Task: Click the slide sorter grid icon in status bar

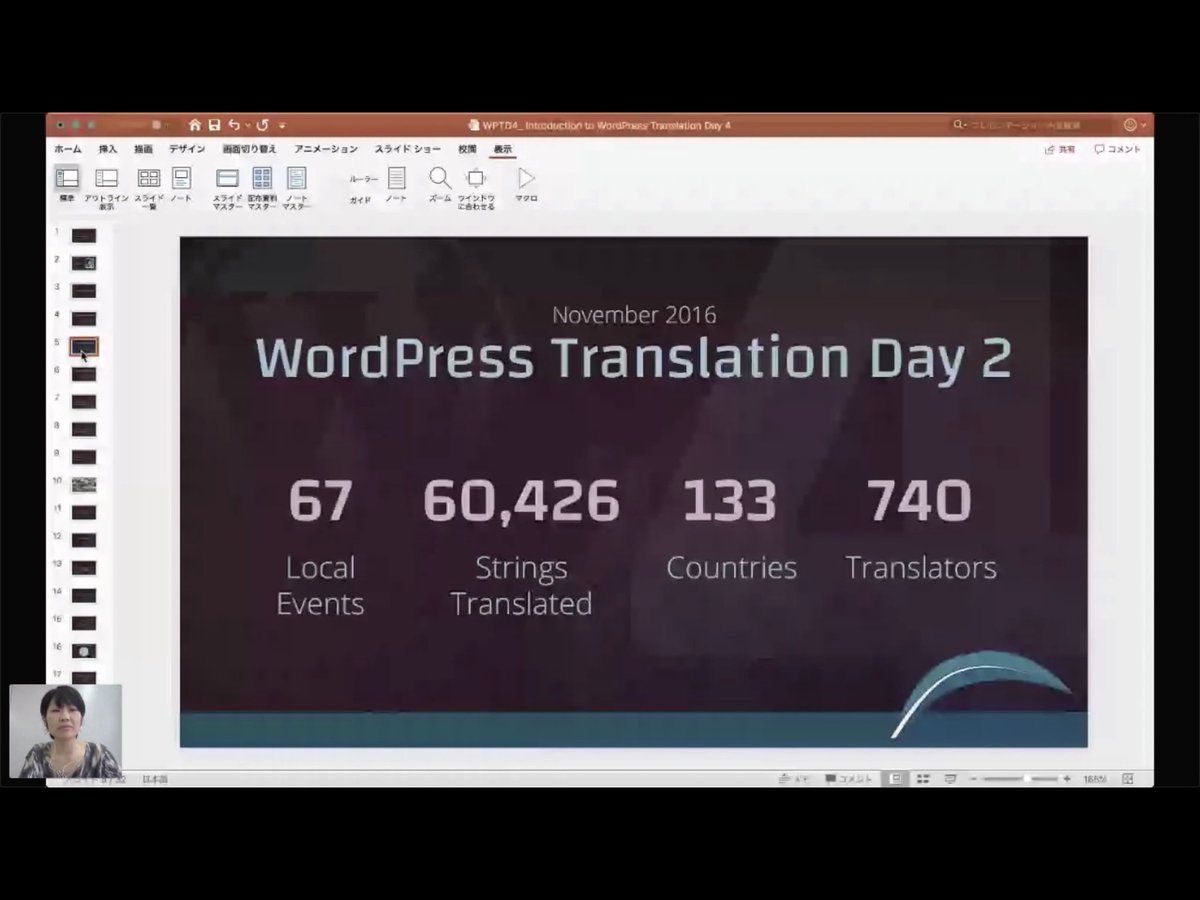Action: 923,779
